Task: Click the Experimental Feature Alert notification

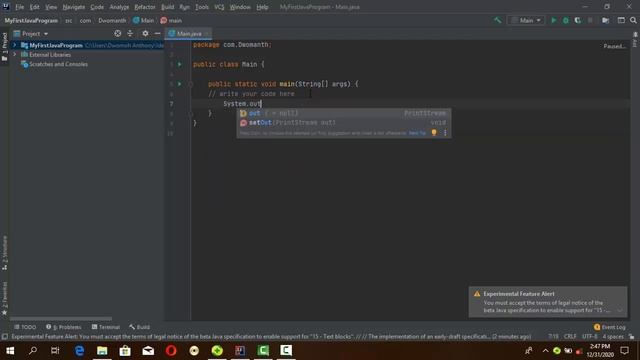Action: tap(548, 302)
